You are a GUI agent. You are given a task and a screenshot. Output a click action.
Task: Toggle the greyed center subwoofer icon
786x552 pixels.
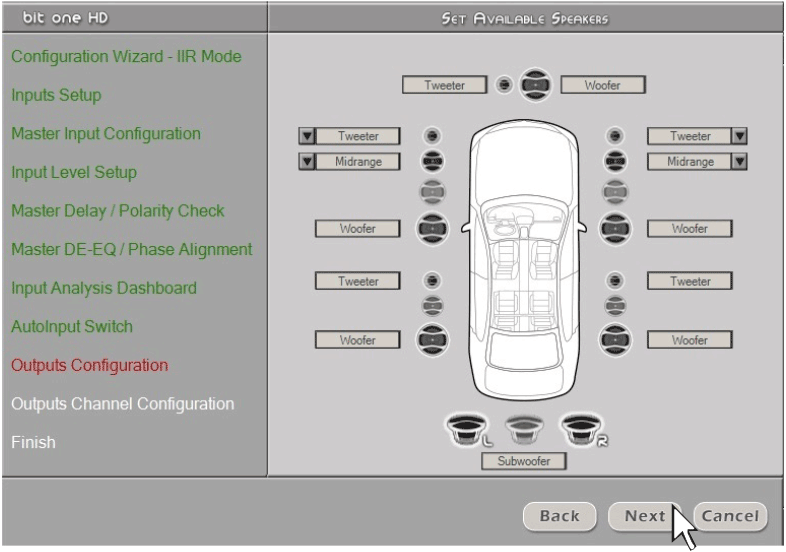(524, 430)
